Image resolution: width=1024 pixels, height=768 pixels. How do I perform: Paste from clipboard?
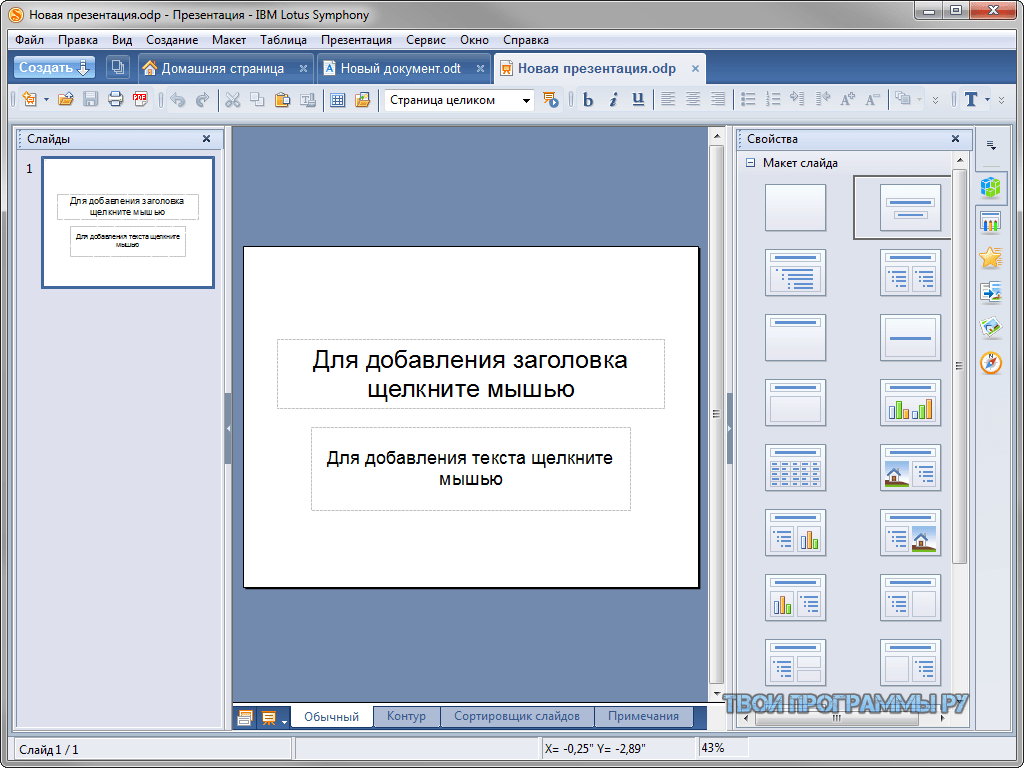click(282, 100)
